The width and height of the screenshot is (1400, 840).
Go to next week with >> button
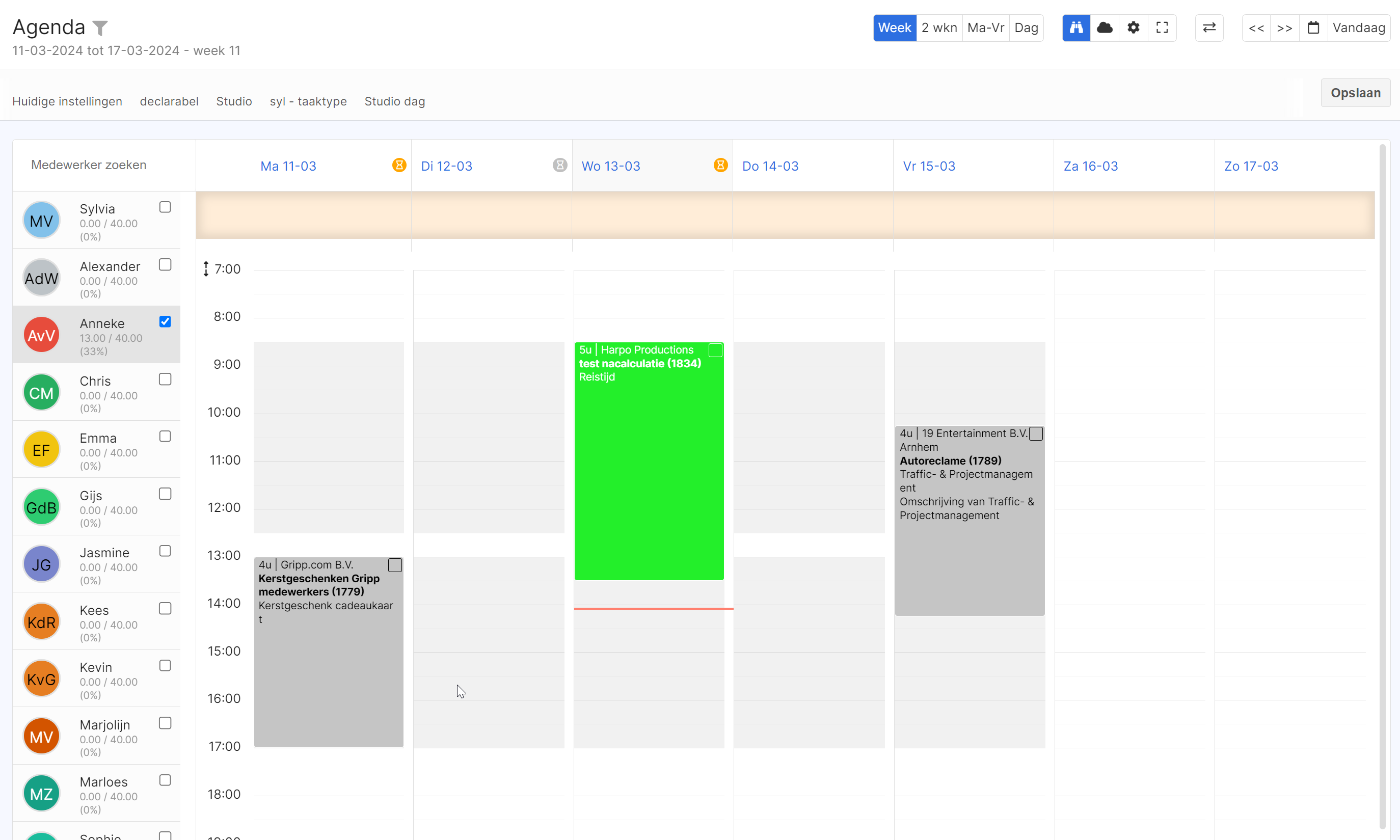coord(1284,28)
